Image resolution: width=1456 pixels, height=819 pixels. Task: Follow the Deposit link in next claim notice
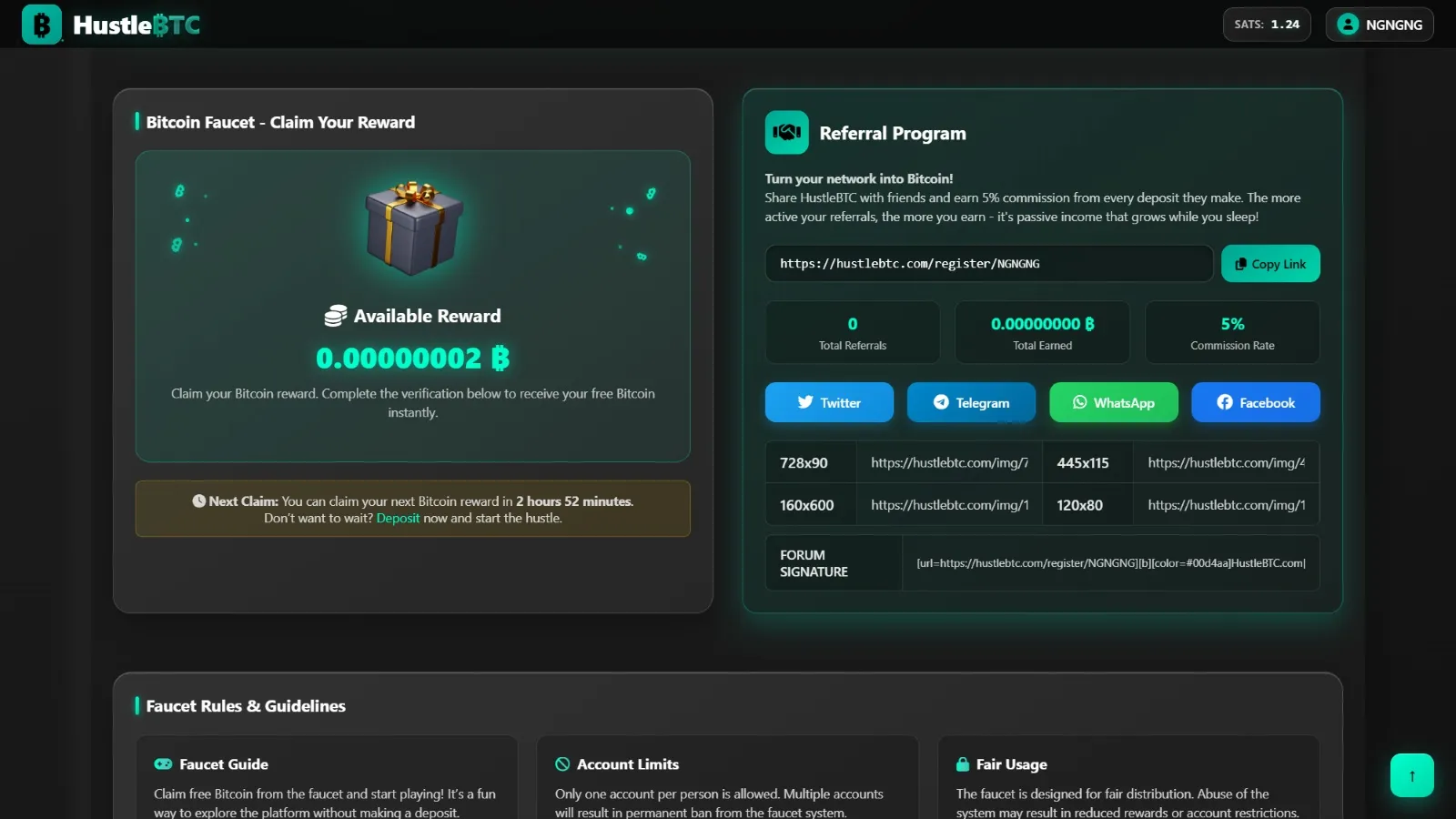tap(398, 518)
